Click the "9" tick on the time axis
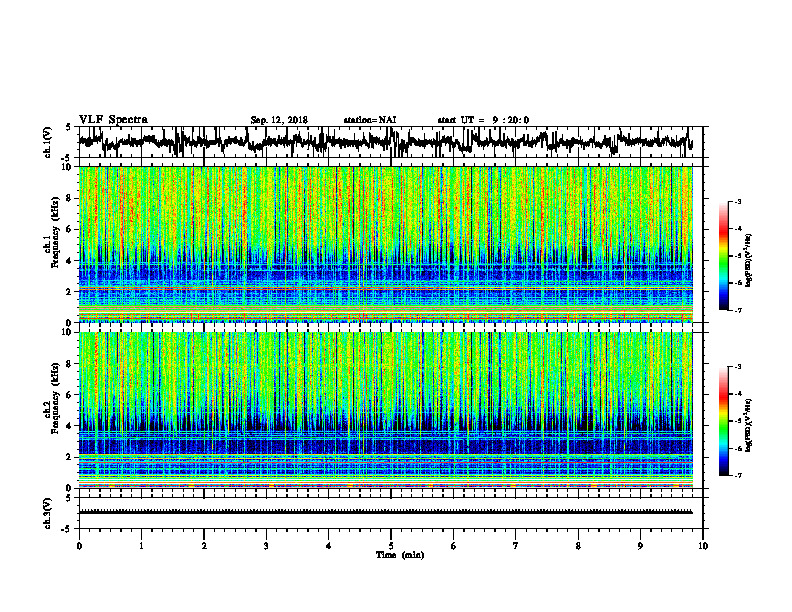The image size is (792, 612). coord(640,546)
